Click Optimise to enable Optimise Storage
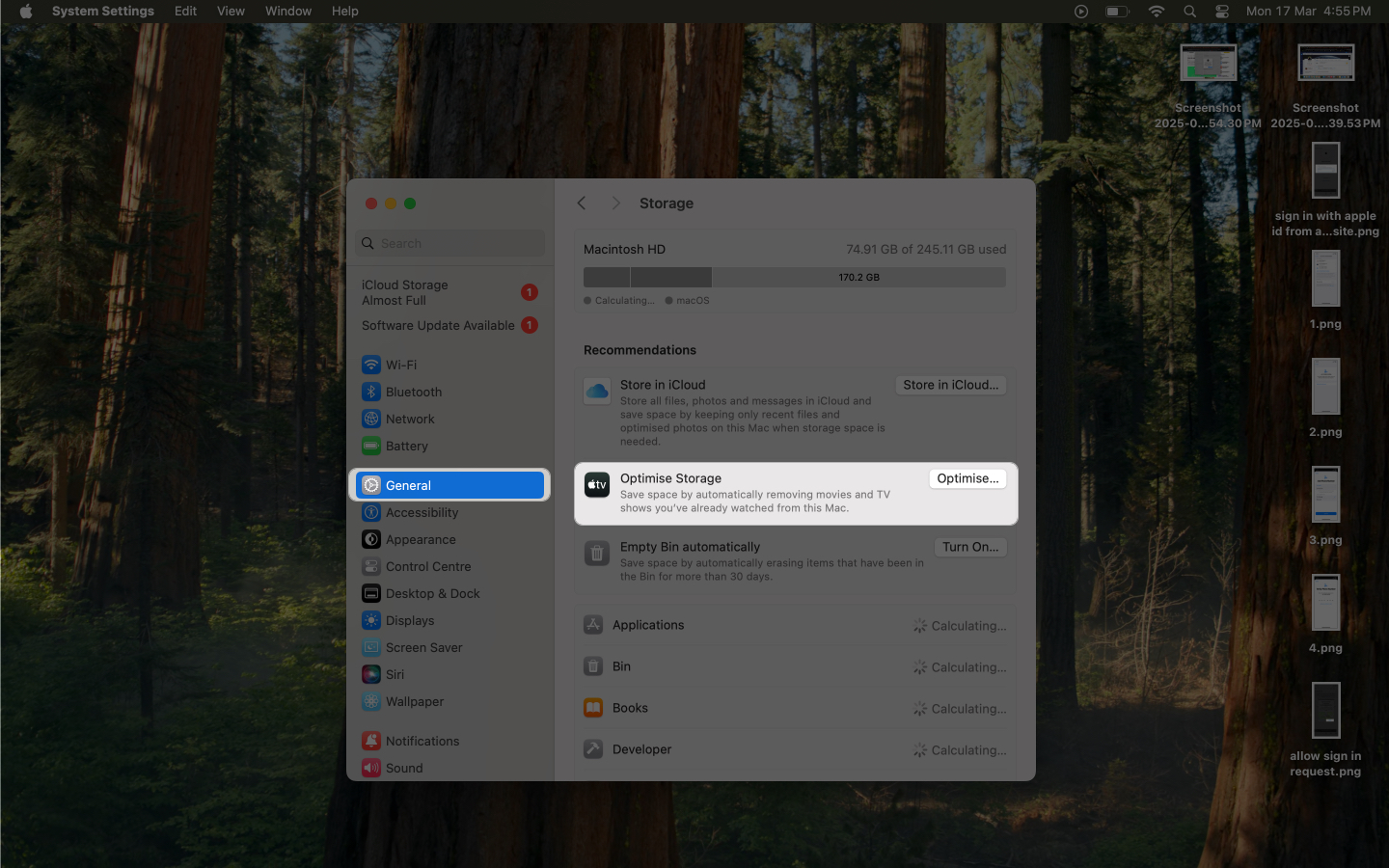 (967, 477)
